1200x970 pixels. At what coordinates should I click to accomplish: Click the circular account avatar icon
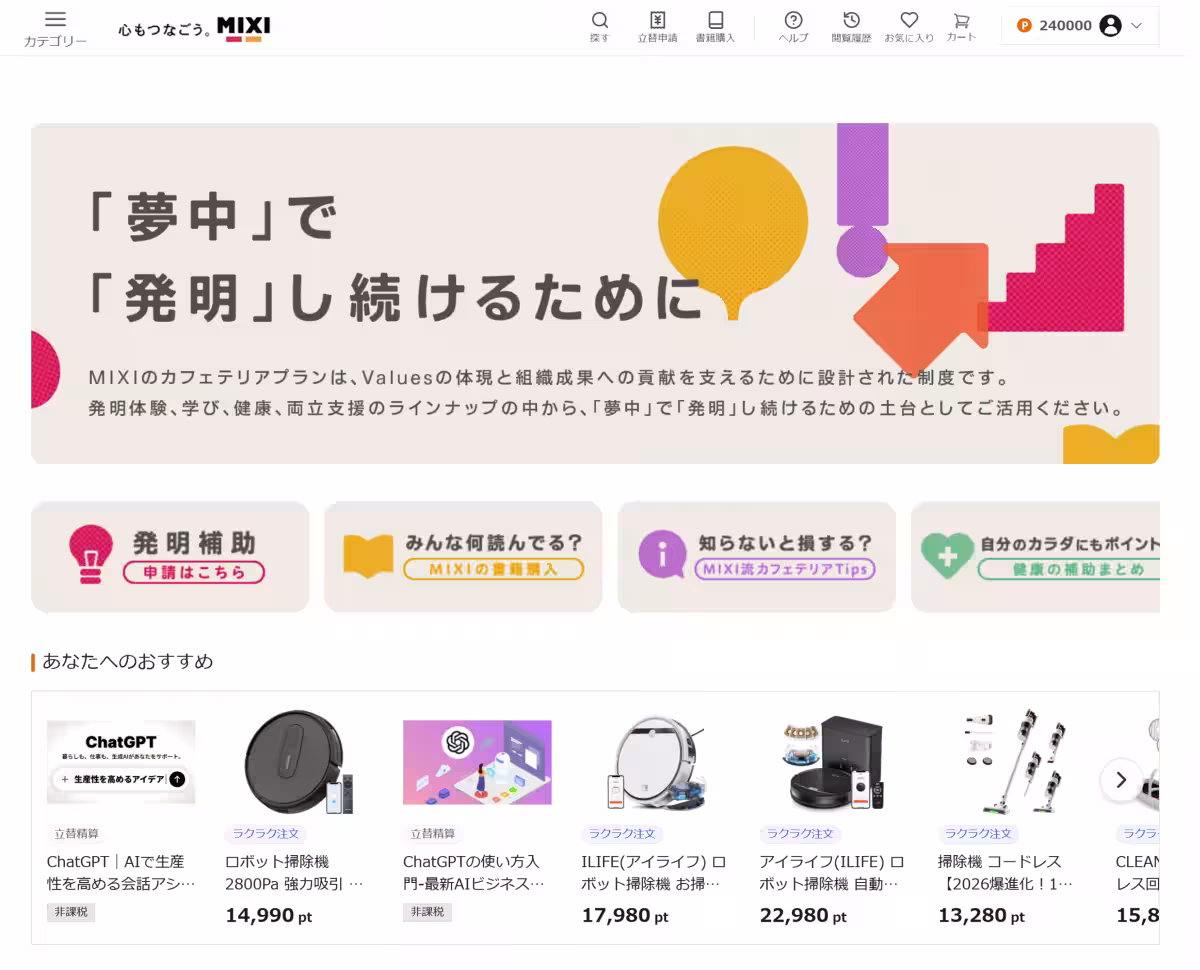(x=1110, y=27)
